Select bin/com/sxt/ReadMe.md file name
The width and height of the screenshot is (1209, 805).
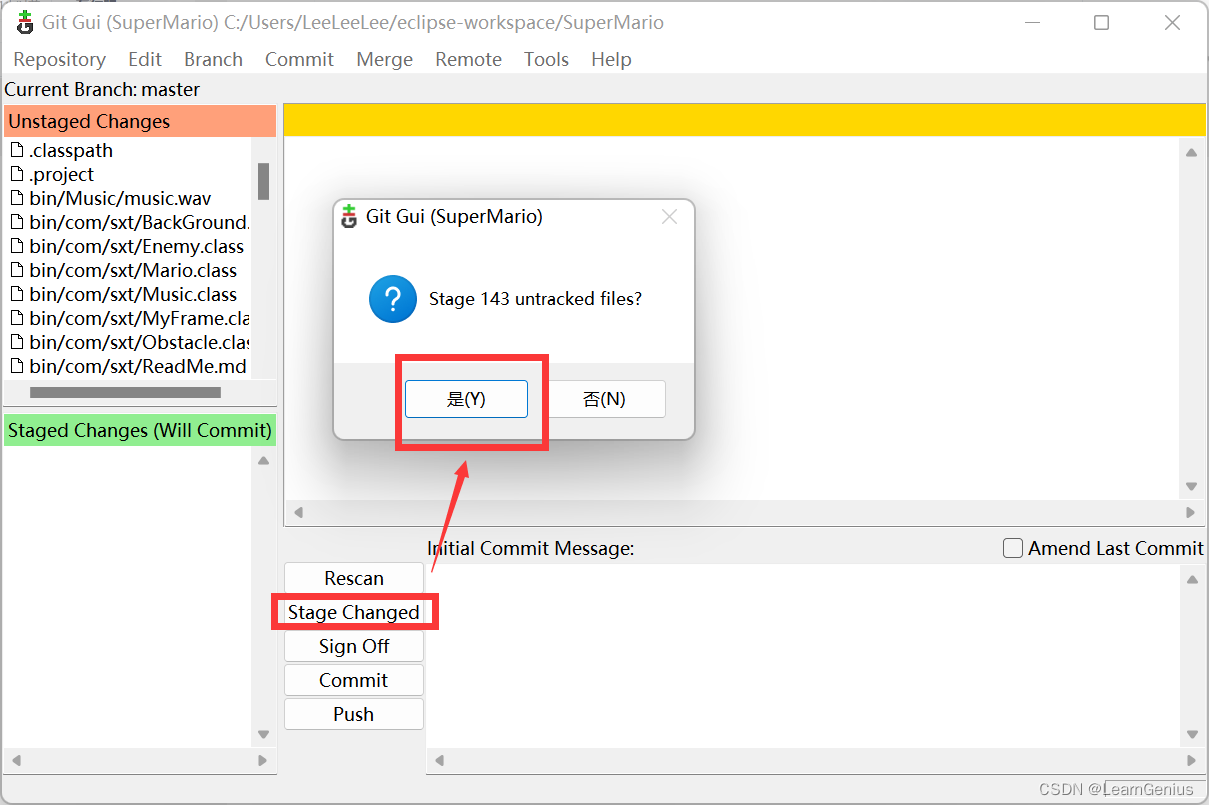[138, 367]
